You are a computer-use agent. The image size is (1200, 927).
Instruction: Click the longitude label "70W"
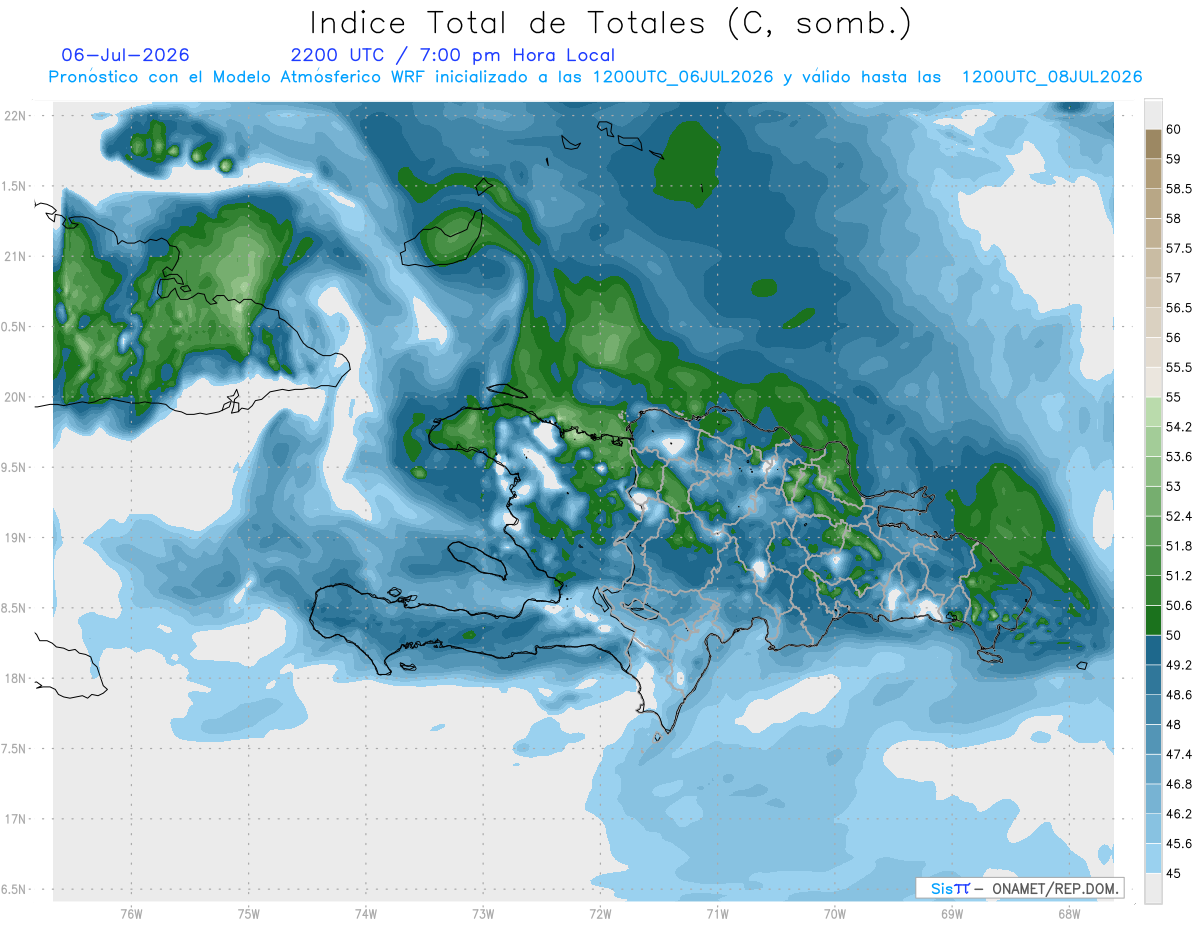coord(835,913)
